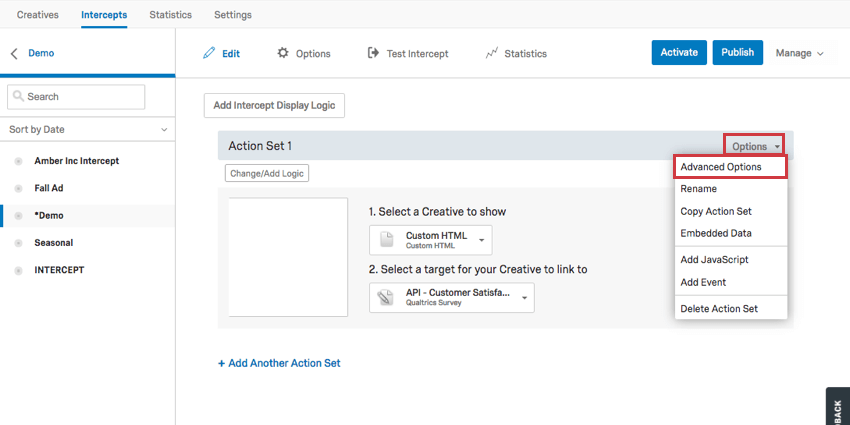Click the status dot next to Fall Ad

[x=19, y=188]
